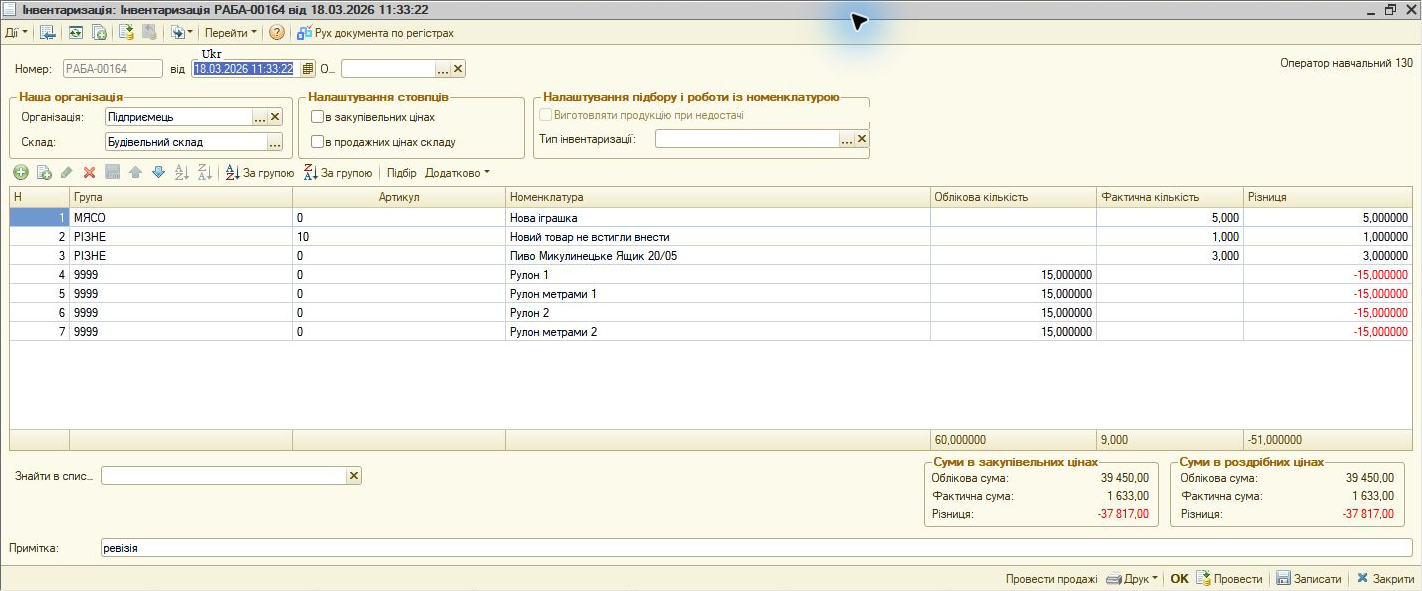Click the calendar icon beside the date field

coord(308,69)
